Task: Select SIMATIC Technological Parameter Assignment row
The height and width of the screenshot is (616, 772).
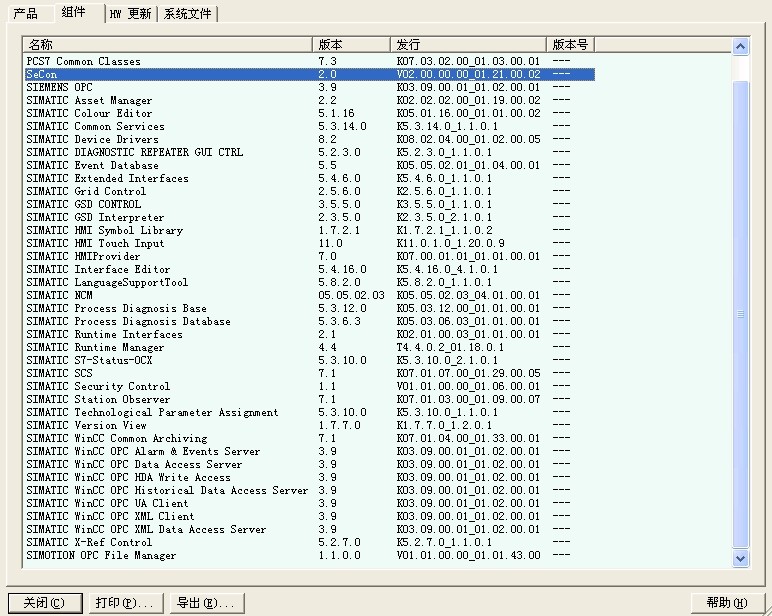Action: (310, 412)
